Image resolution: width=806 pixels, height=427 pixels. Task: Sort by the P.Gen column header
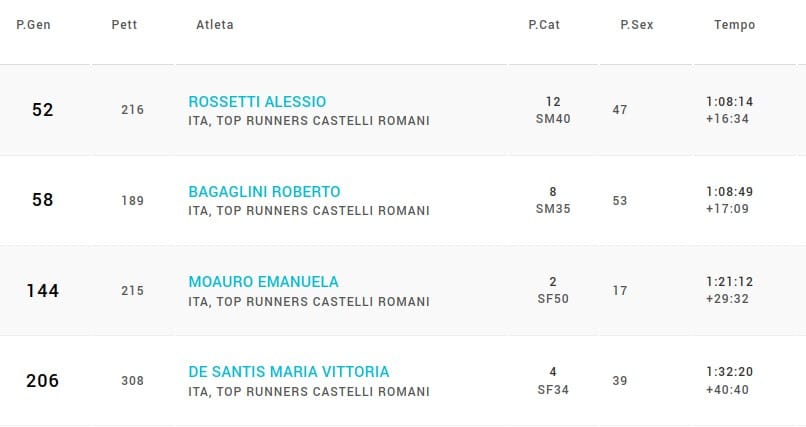pos(33,25)
